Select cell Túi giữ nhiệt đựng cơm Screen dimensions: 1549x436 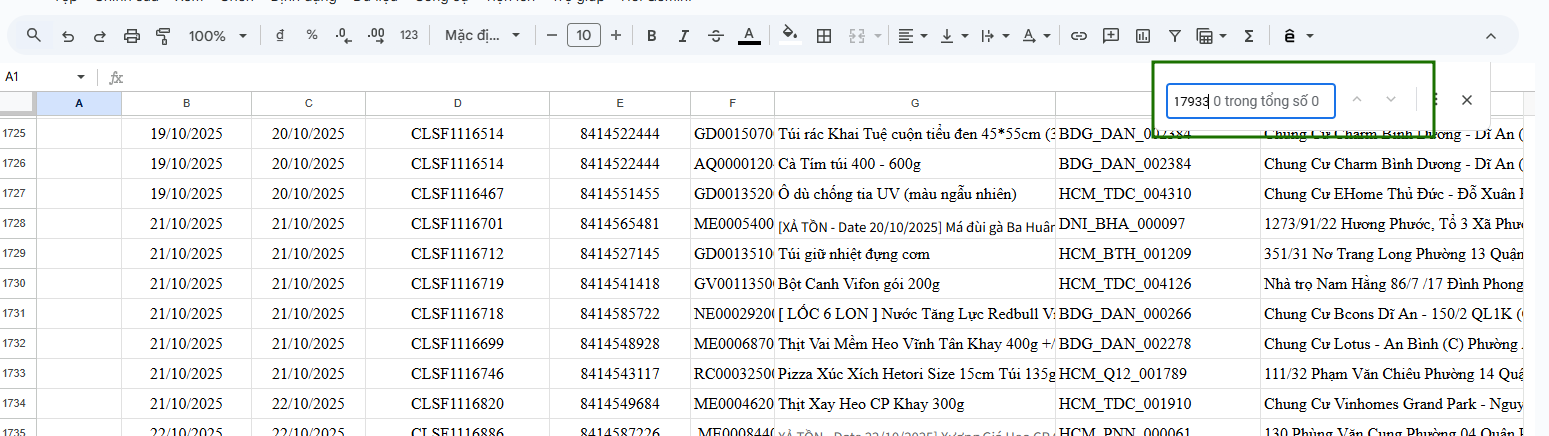coord(915,253)
